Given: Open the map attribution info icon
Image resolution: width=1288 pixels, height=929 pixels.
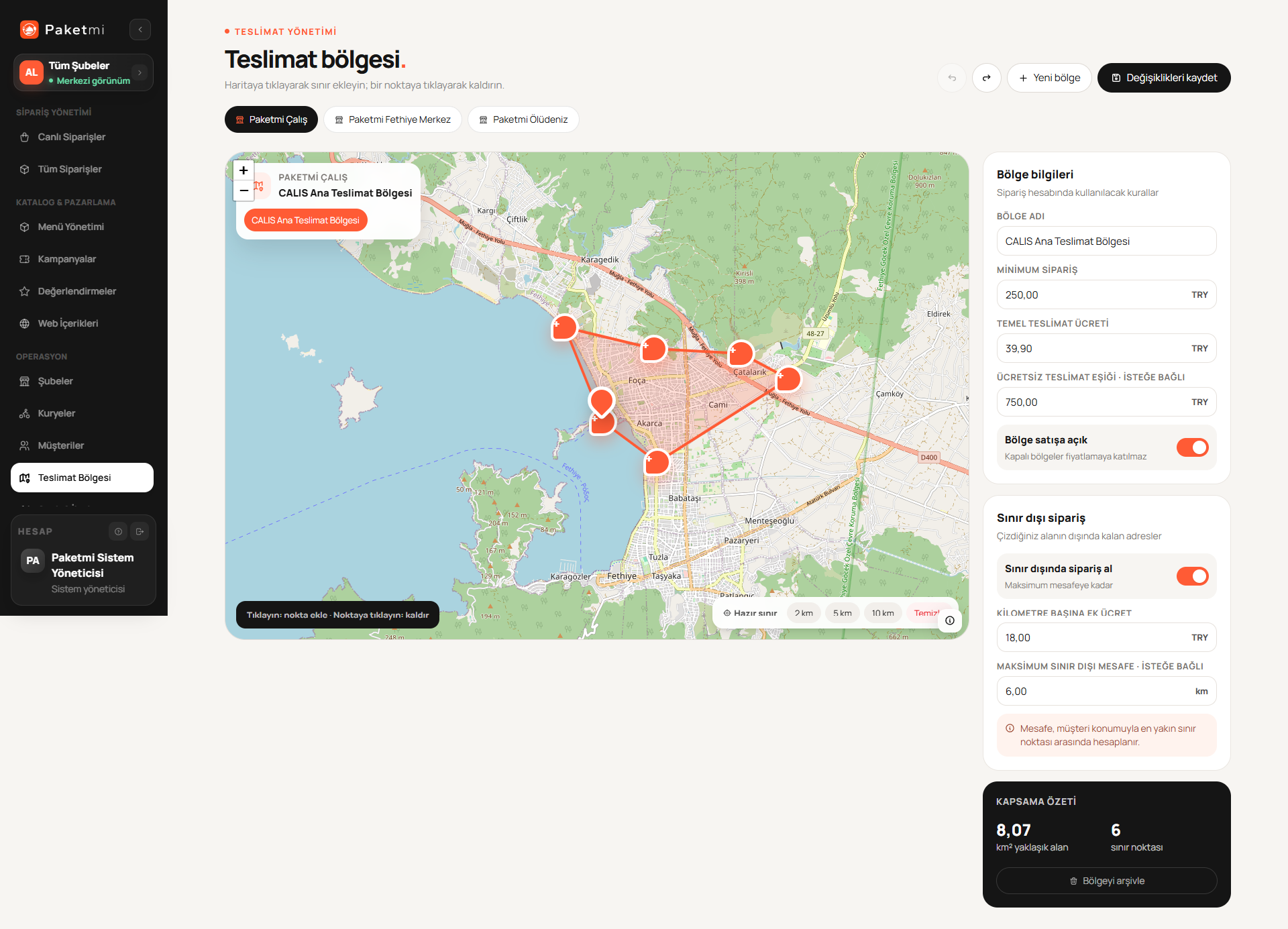Looking at the screenshot, I should tap(950, 620).
